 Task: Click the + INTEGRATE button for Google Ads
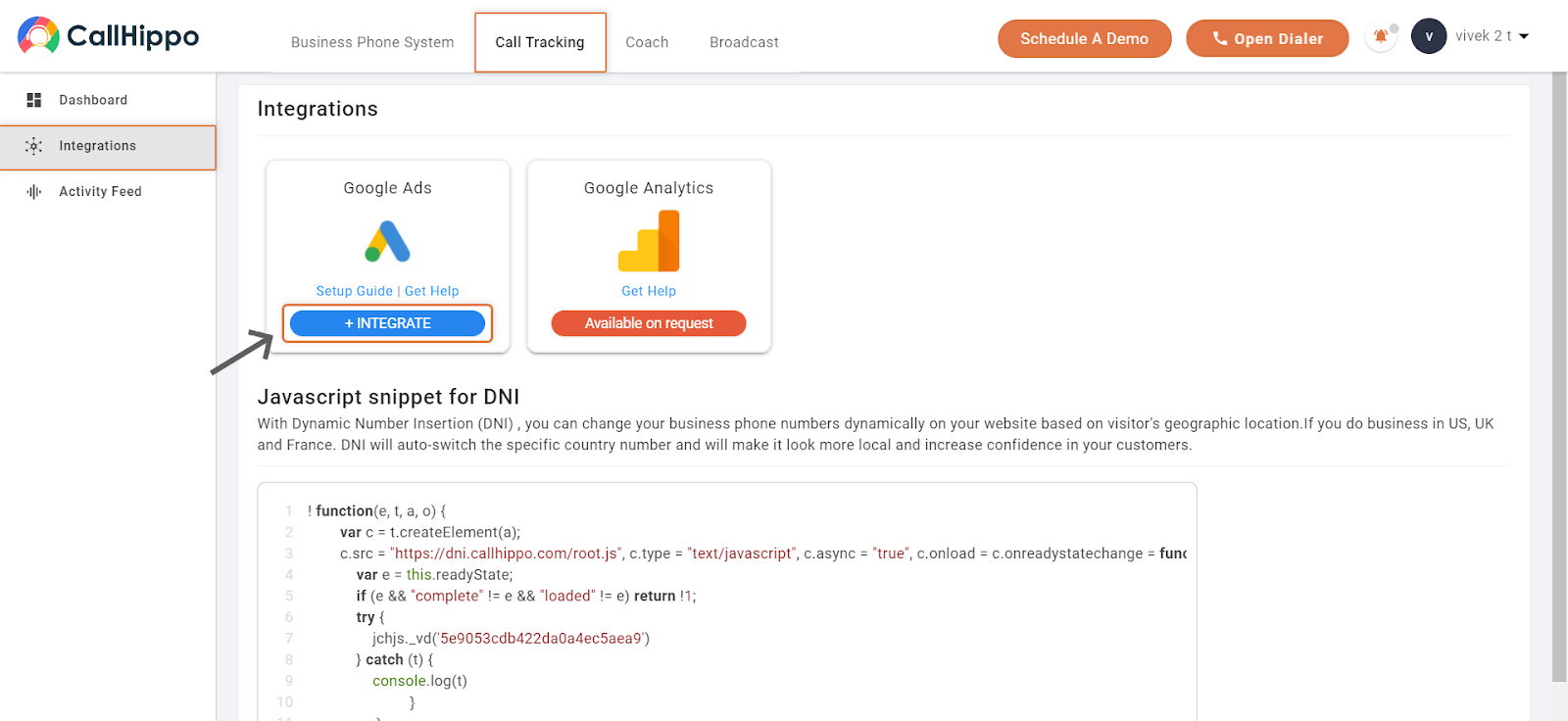[x=387, y=323]
